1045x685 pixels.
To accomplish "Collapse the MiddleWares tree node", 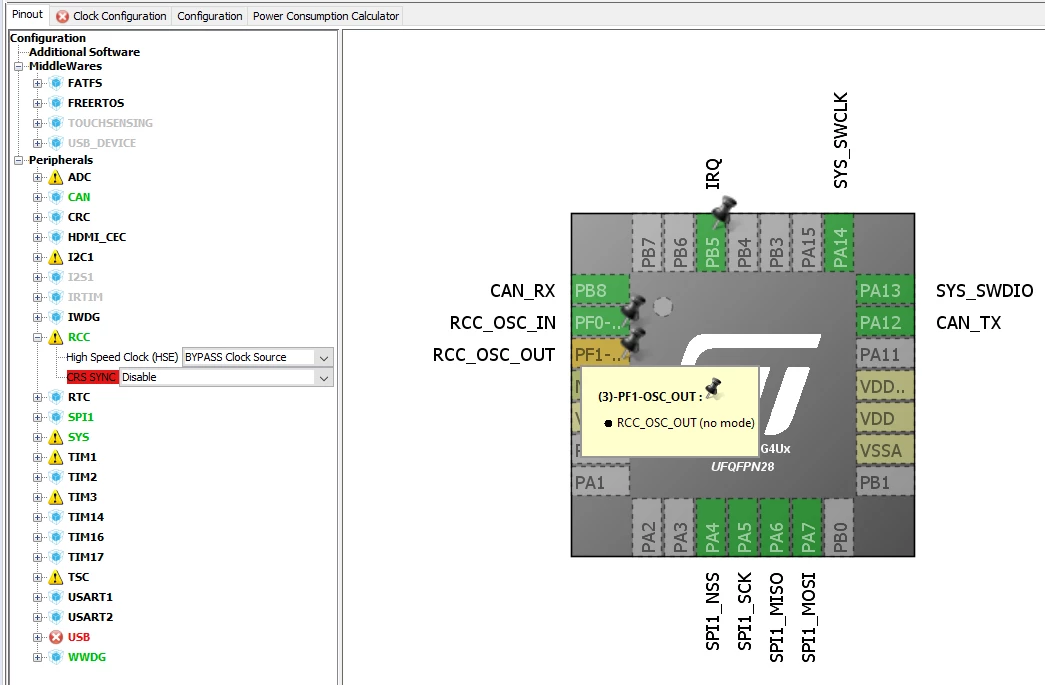I will coord(19,66).
